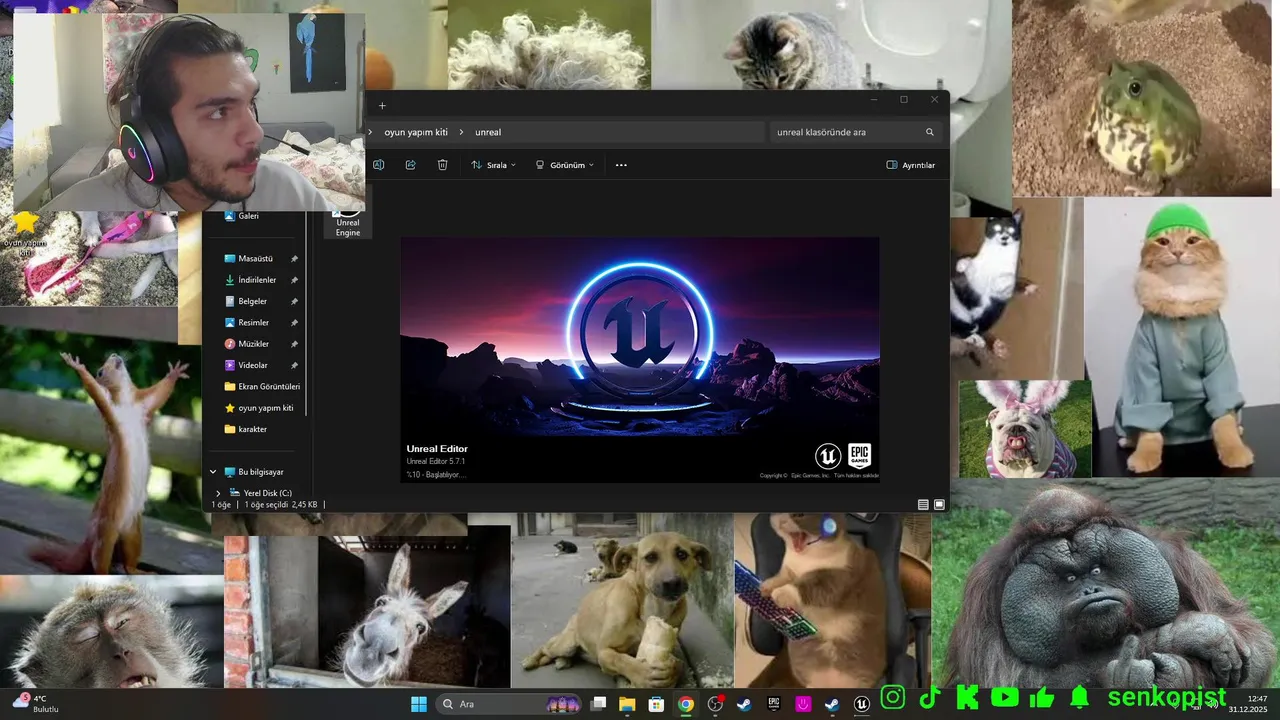Open oyun yapım kiti desktop star shortcut
The image size is (1280, 720).
point(25,233)
